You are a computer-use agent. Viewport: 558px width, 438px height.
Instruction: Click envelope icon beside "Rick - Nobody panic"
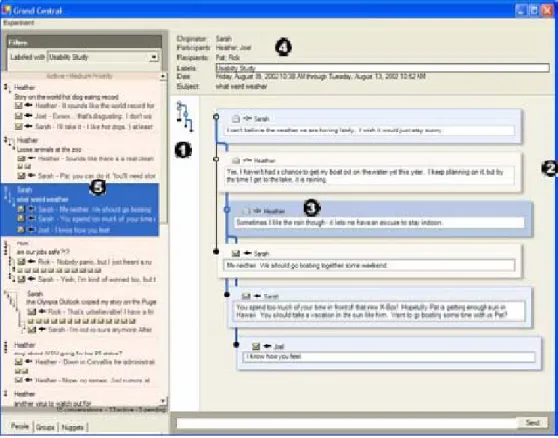point(21,262)
